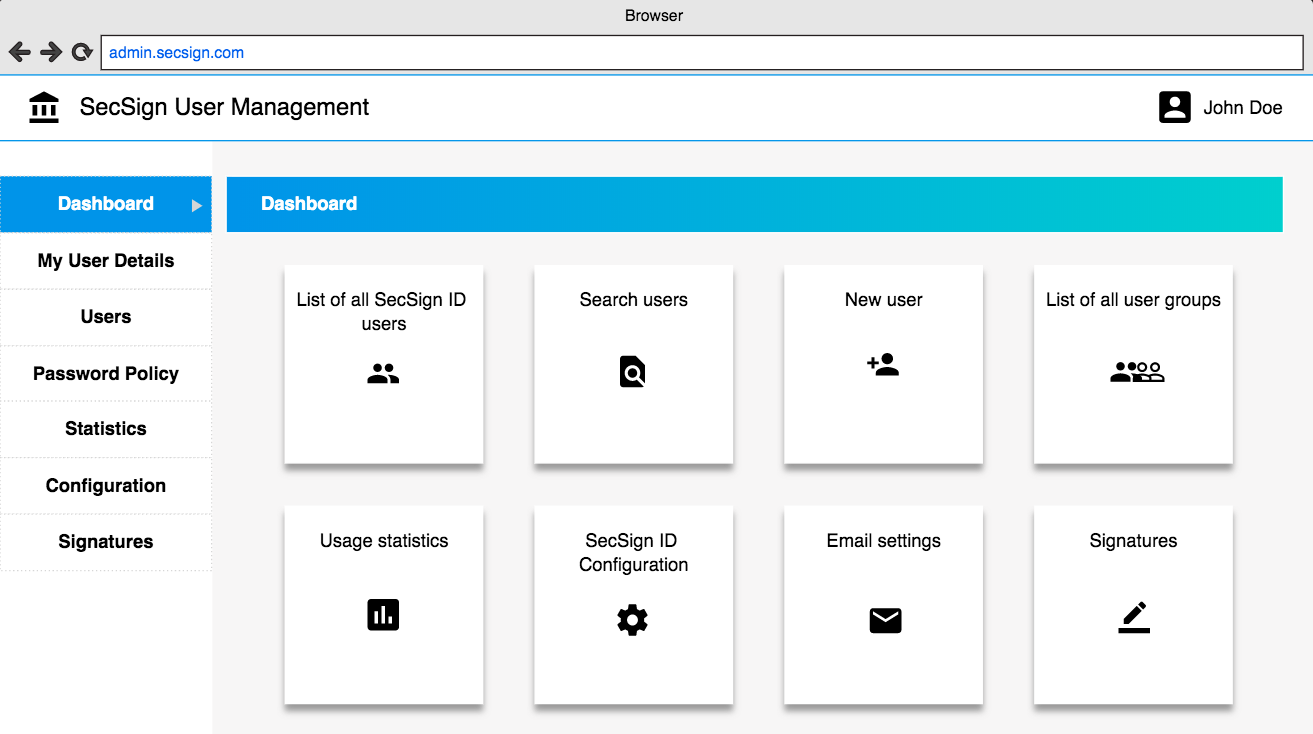Viewport: 1313px width, 734px height.
Task: Click the pen icon under Signatures card
Action: pyautogui.click(x=1134, y=618)
